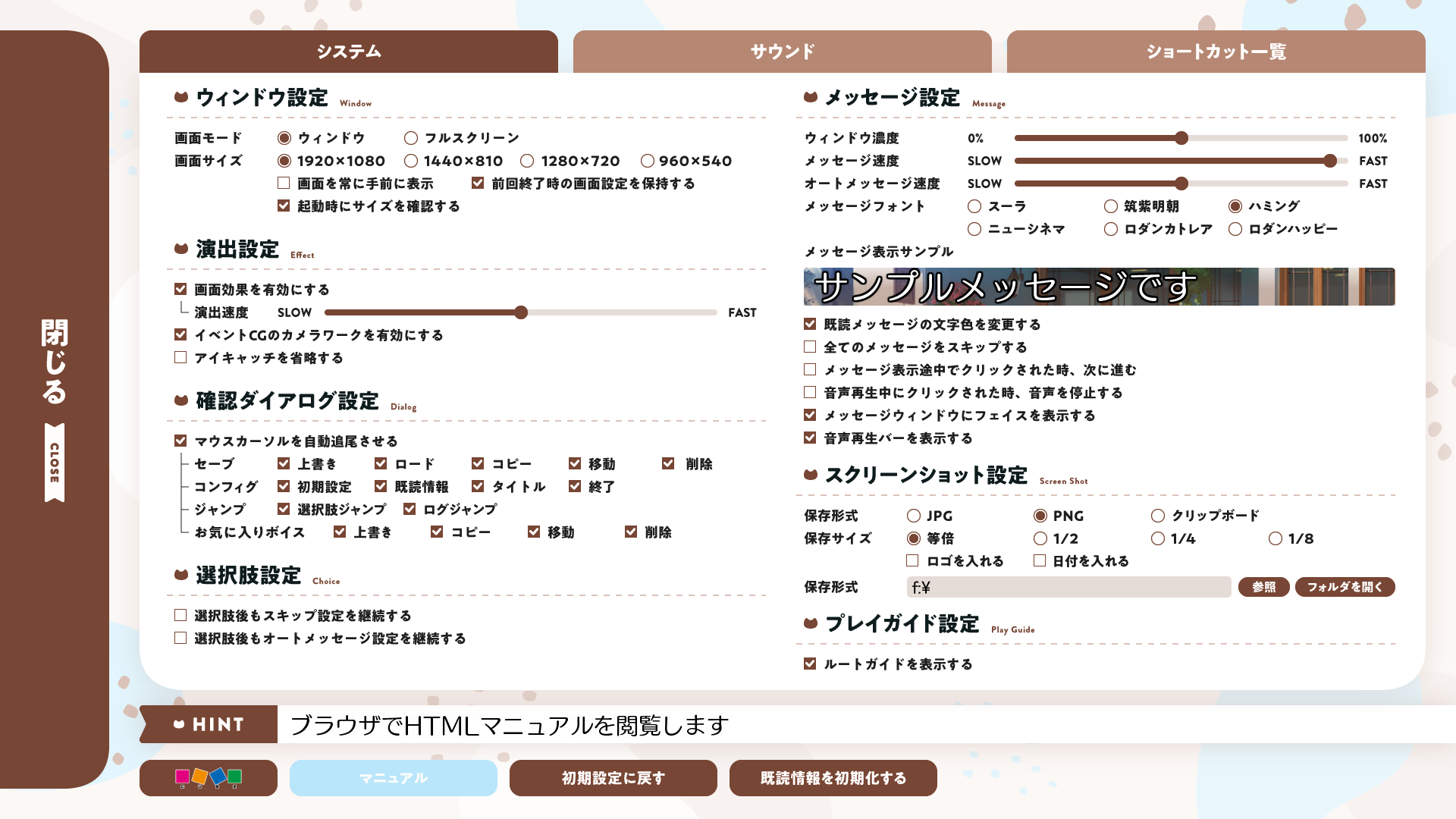Screen dimensions: 1456x819
Task: Uncheck マウスカーソルを自動追尾させる
Action: tap(180, 441)
